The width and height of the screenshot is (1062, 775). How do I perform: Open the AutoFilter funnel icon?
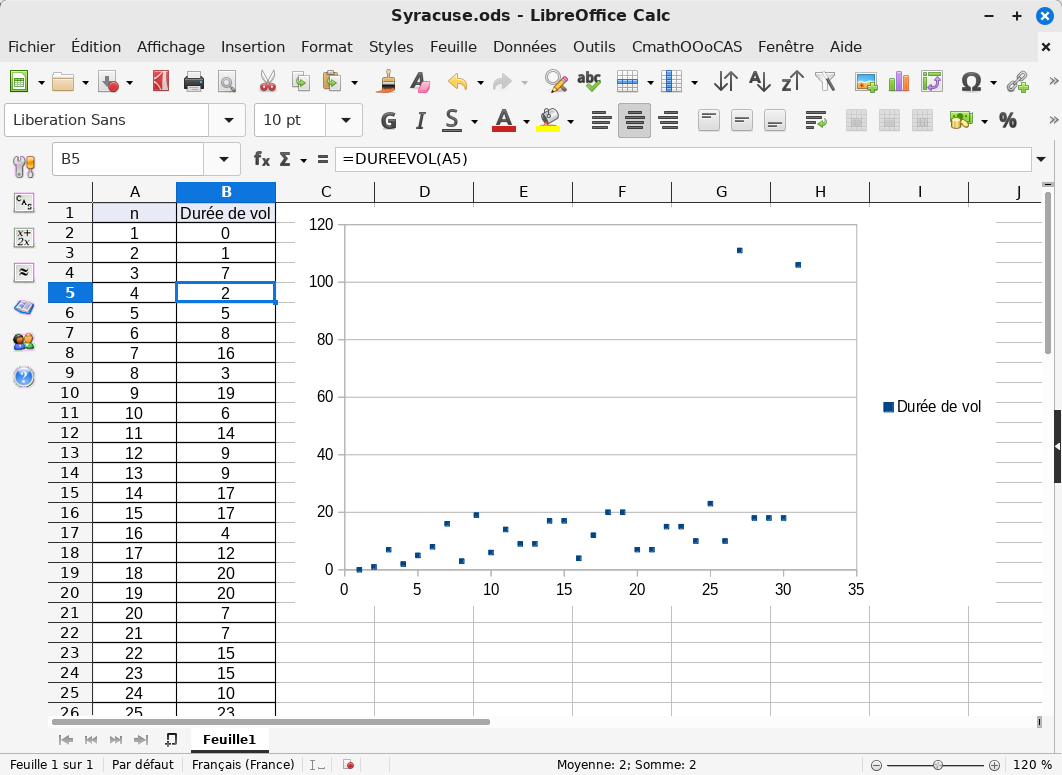825,82
